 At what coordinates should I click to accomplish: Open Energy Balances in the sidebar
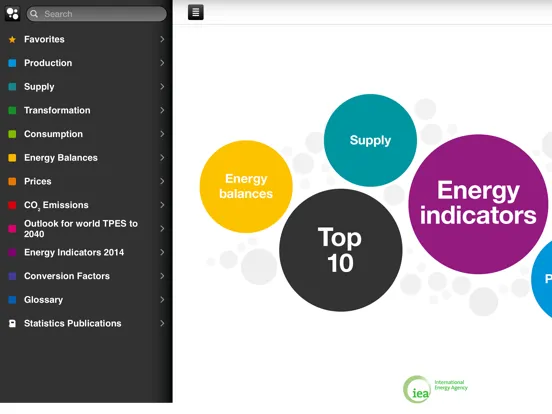[86, 158]
